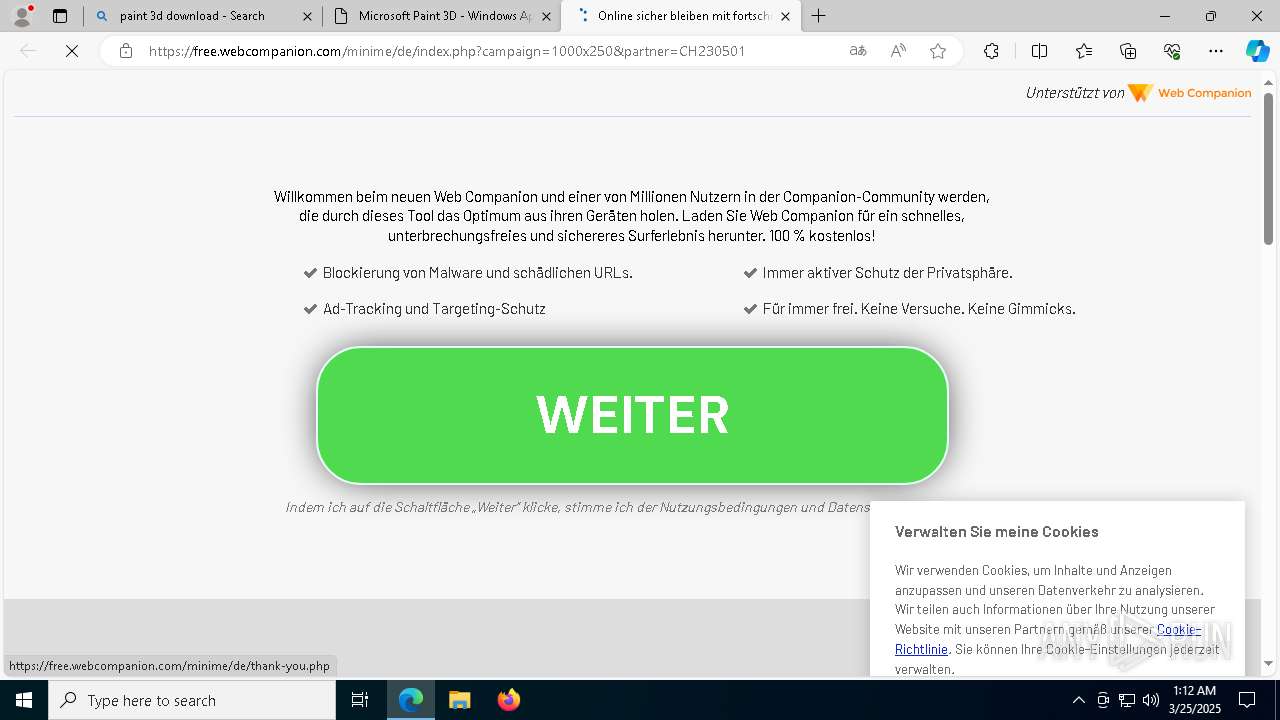This screenshot has width=1280, height=720.
Task: Open Task View in the taskbar
Action: click(360, 700)
